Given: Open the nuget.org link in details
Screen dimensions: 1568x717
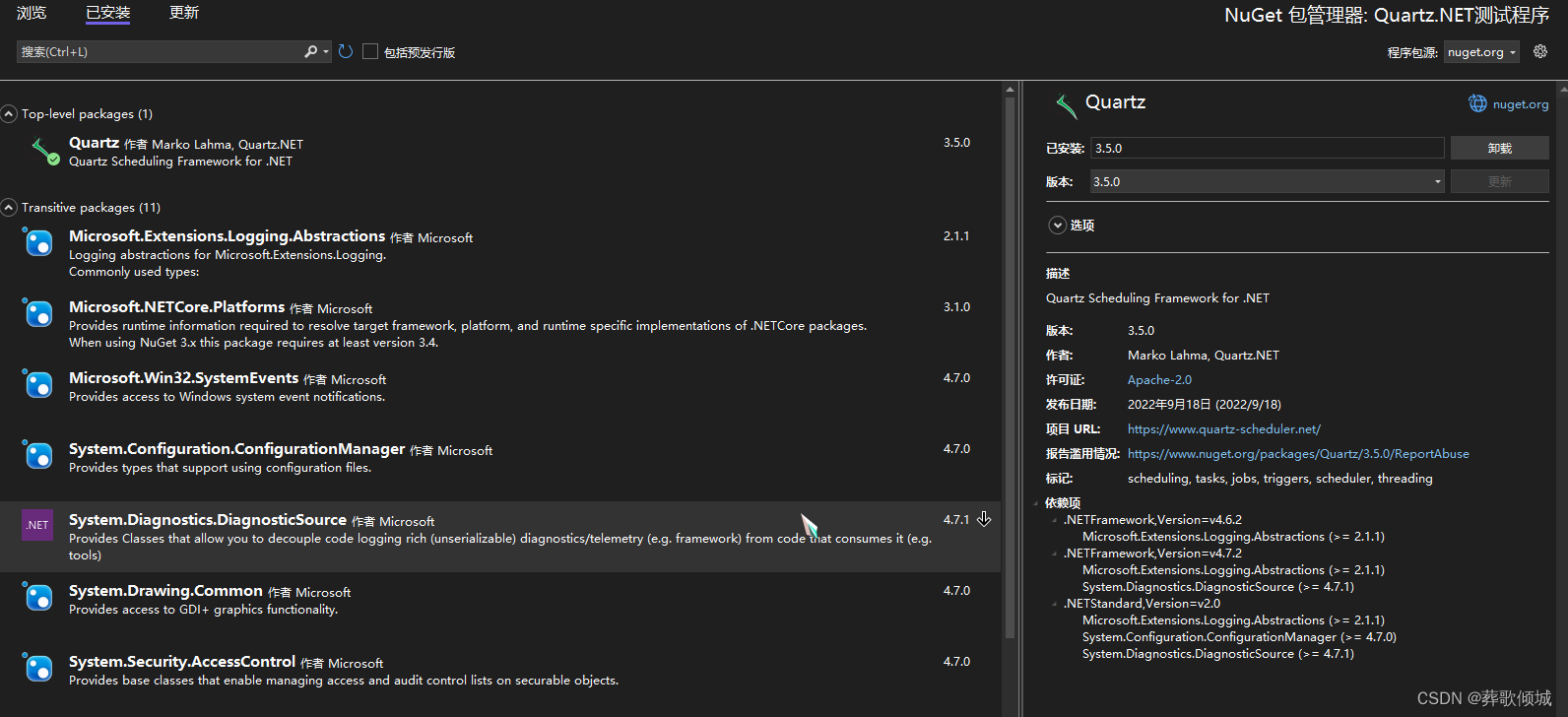Looking at the screenshot, I should (x=1521, y=104).
